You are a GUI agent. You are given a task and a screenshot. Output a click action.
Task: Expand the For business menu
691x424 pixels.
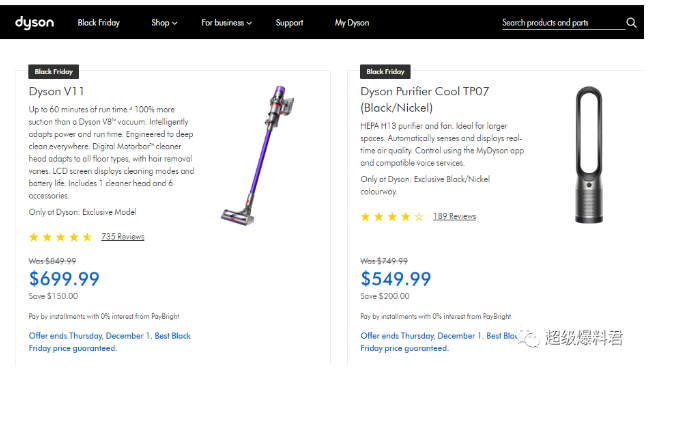point(226,22)
